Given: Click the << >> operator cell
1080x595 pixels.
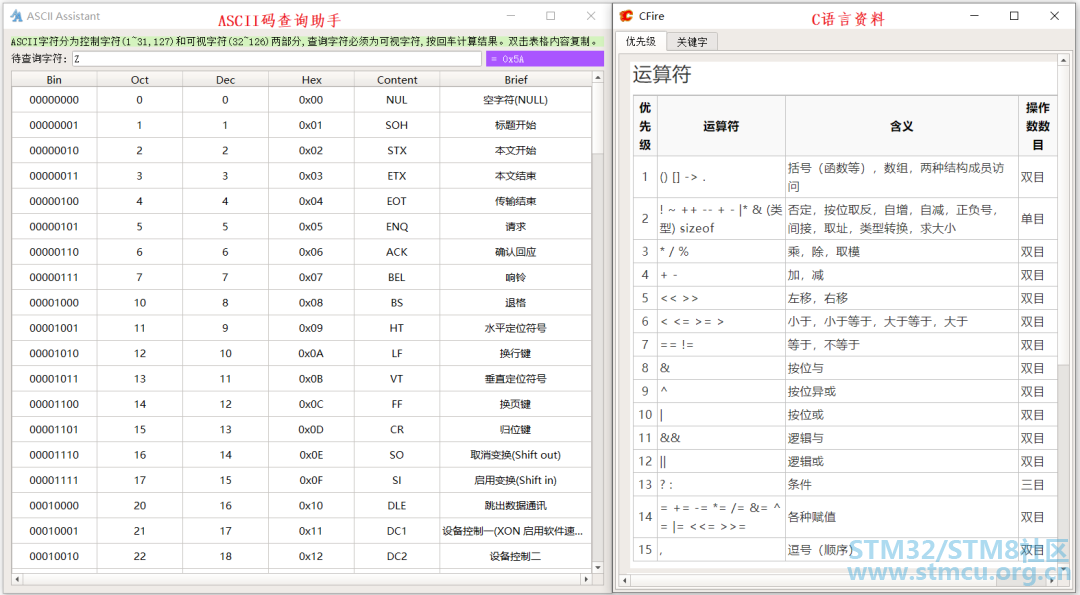Looking at the screenshot, I should 721,299.
